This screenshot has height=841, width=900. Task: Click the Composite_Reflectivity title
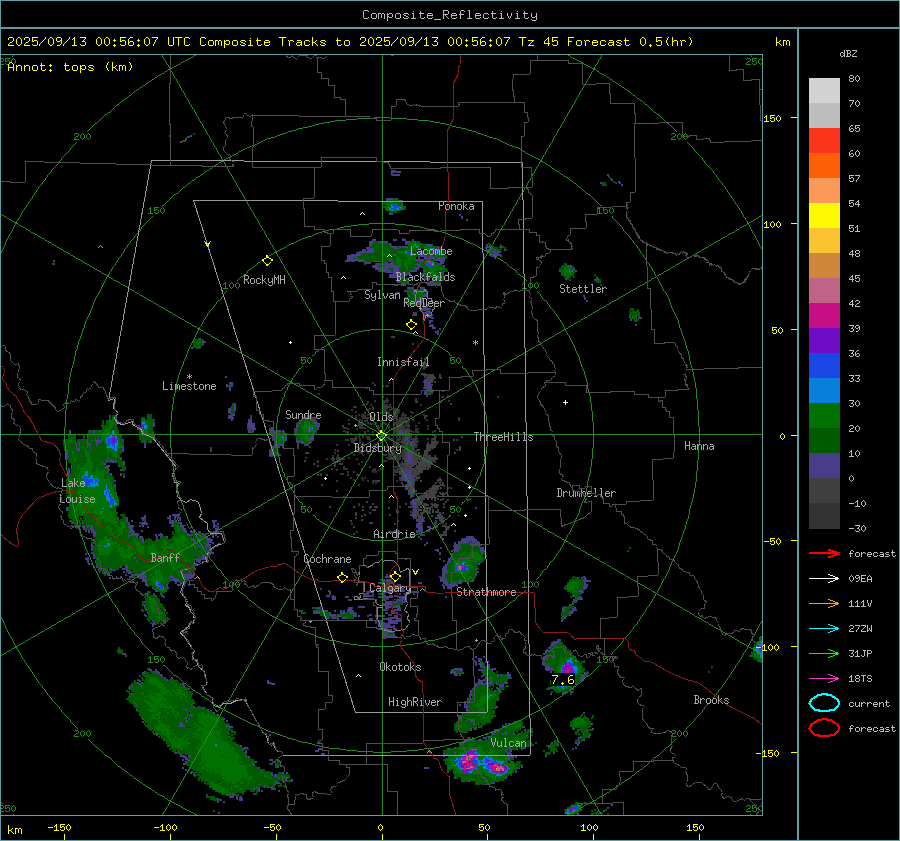tap(449, 15)
